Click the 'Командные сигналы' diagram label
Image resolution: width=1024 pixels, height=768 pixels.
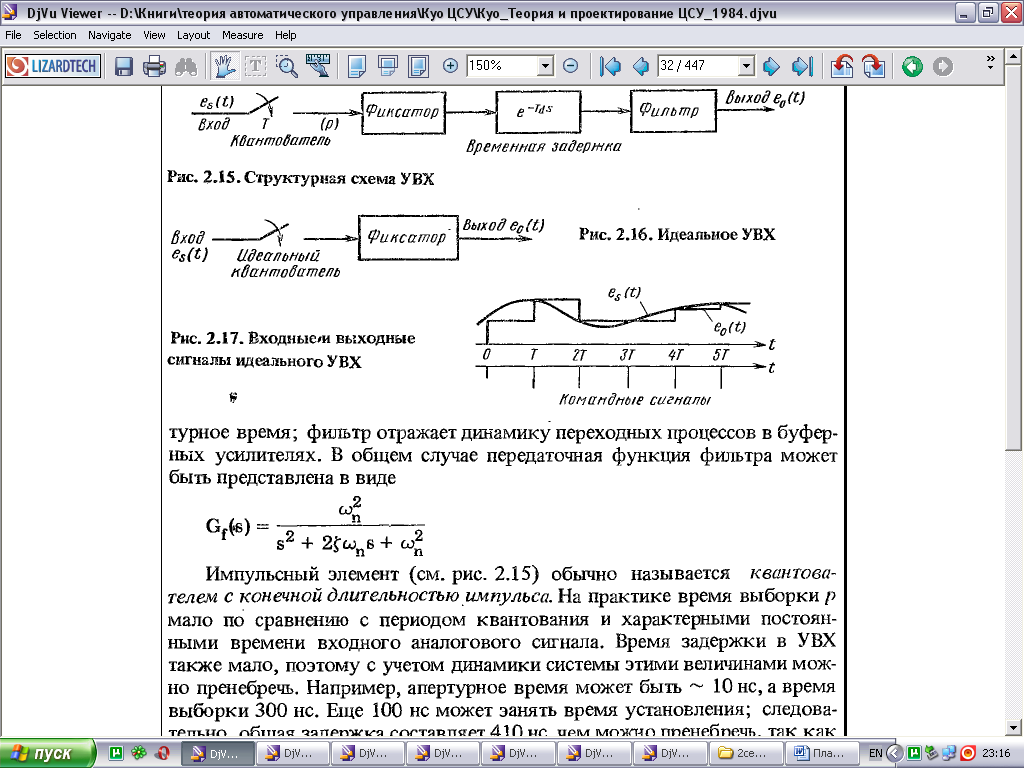(634, 400)
